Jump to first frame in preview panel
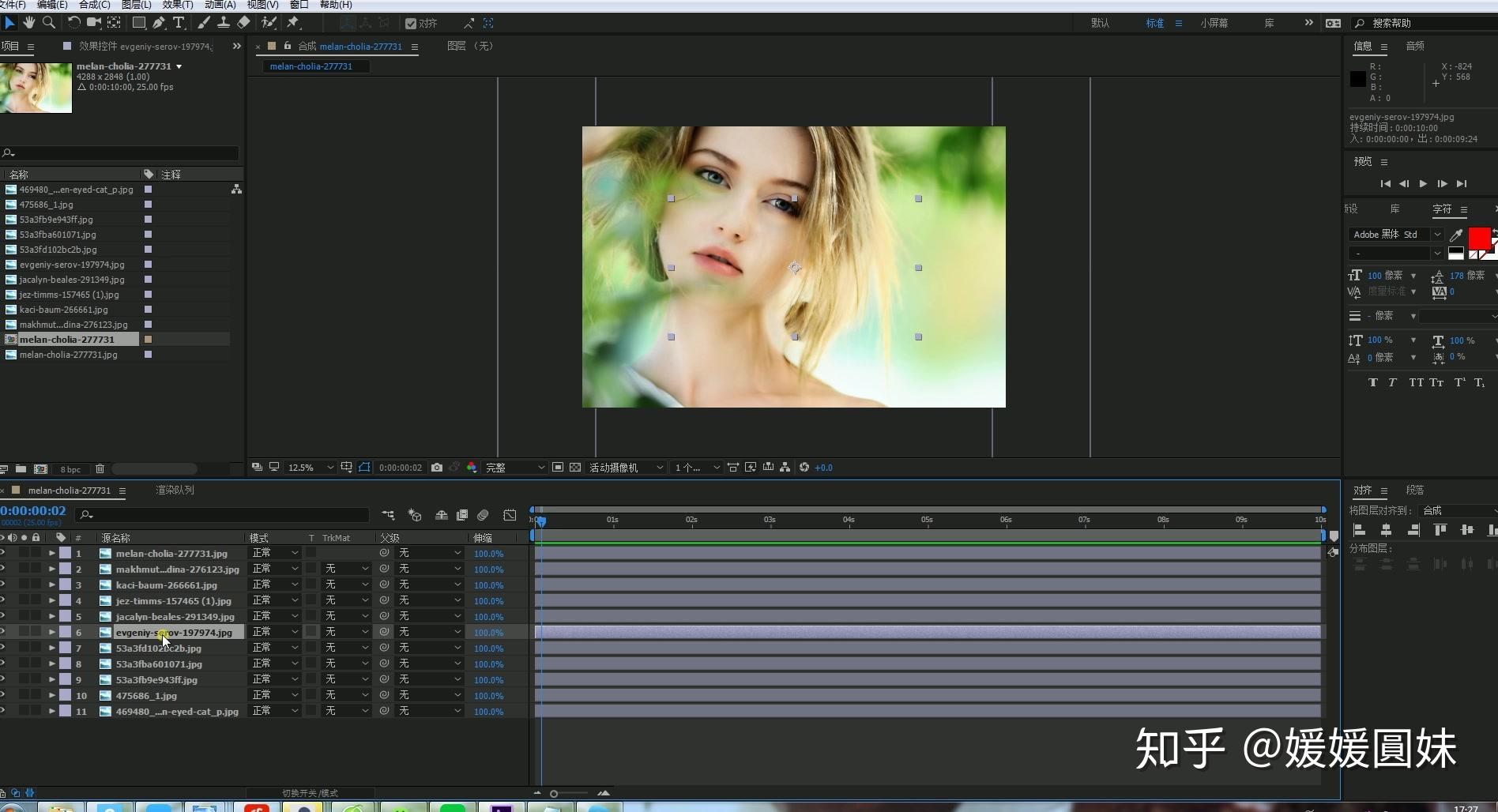 click(x=1385, y=183)
